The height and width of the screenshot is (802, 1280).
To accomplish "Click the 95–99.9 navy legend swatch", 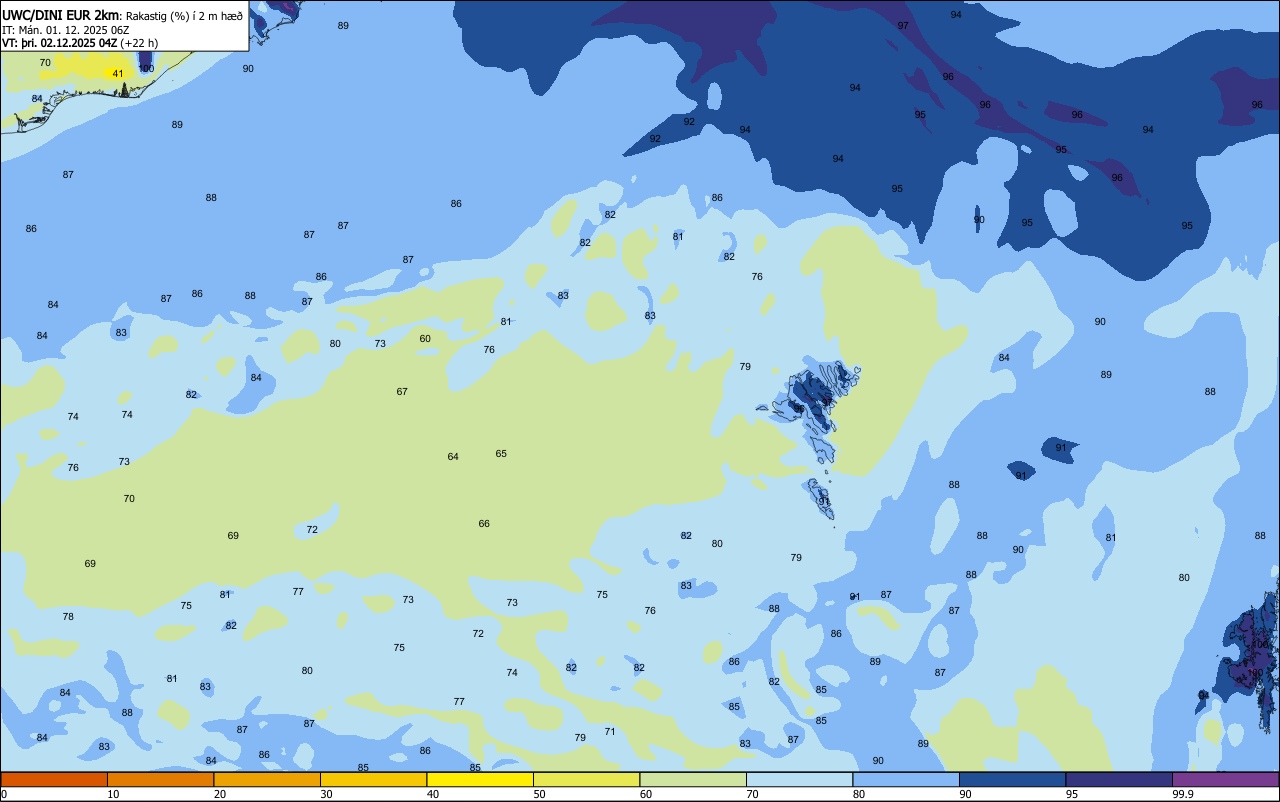I will pos(1119,779).
